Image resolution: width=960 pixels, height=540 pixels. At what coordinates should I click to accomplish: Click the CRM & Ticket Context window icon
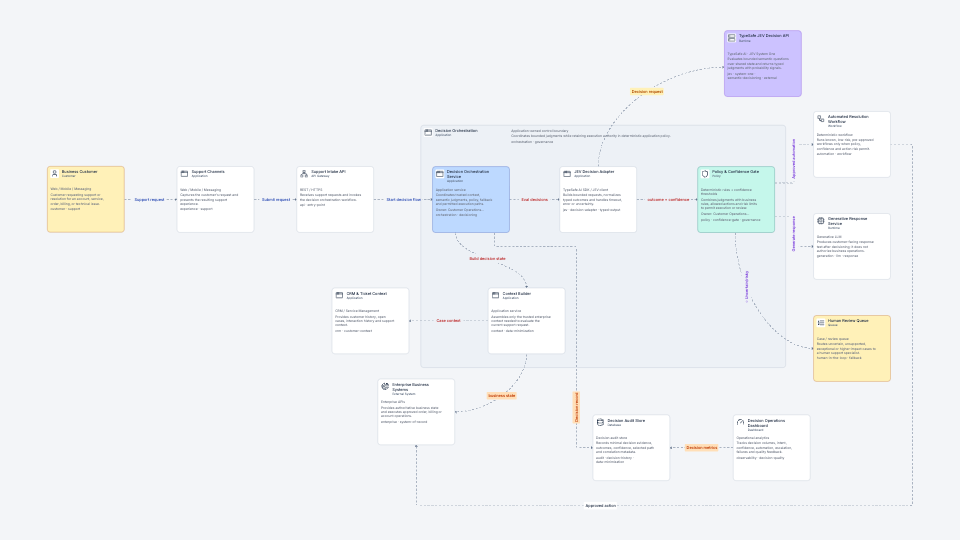339,295
